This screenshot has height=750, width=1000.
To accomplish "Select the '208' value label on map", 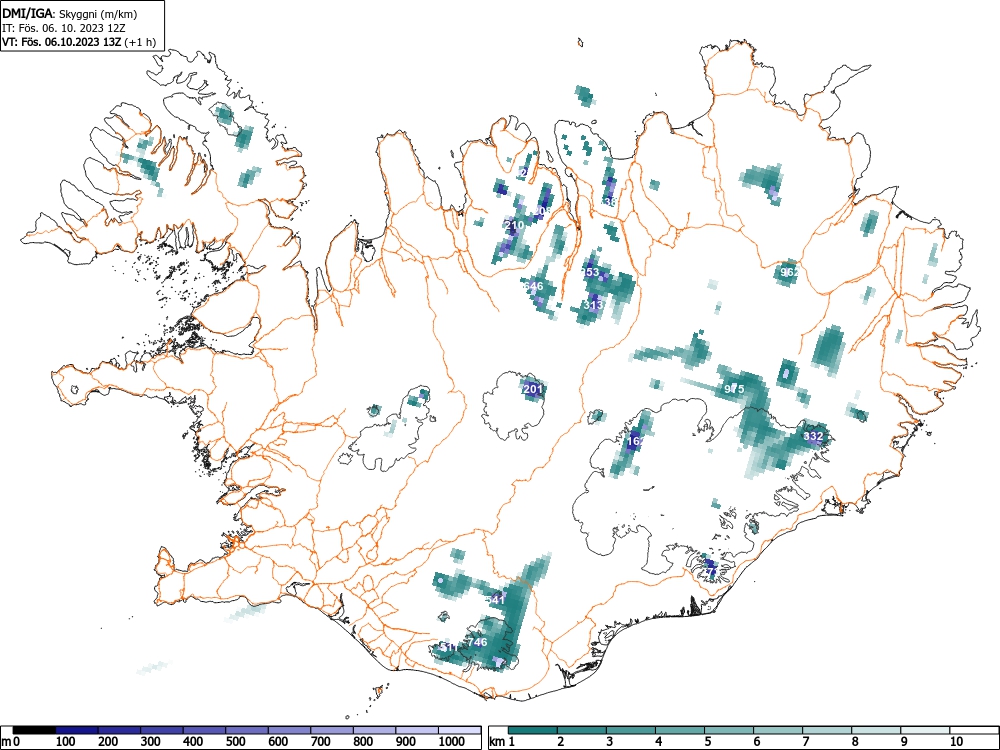I will pyautogui.click(x=542, y=210).
